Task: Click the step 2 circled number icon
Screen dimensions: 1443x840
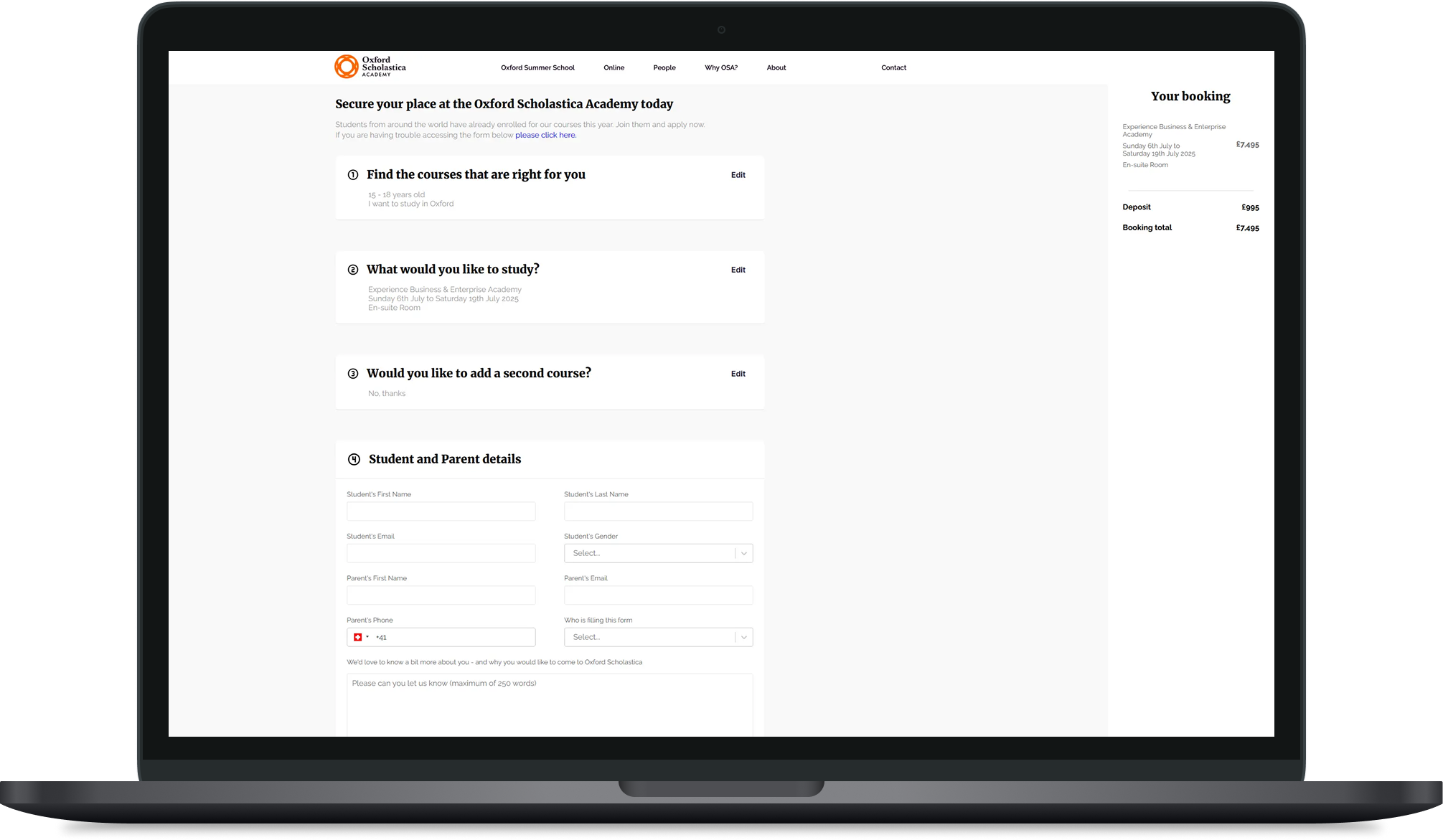Action: pyautogui.click(x=353, y=270)
